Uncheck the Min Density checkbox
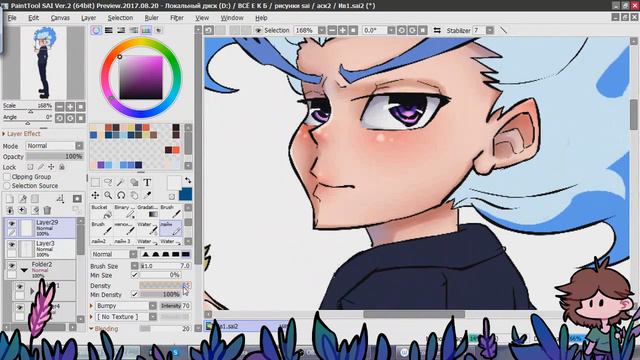 point(134,294)
